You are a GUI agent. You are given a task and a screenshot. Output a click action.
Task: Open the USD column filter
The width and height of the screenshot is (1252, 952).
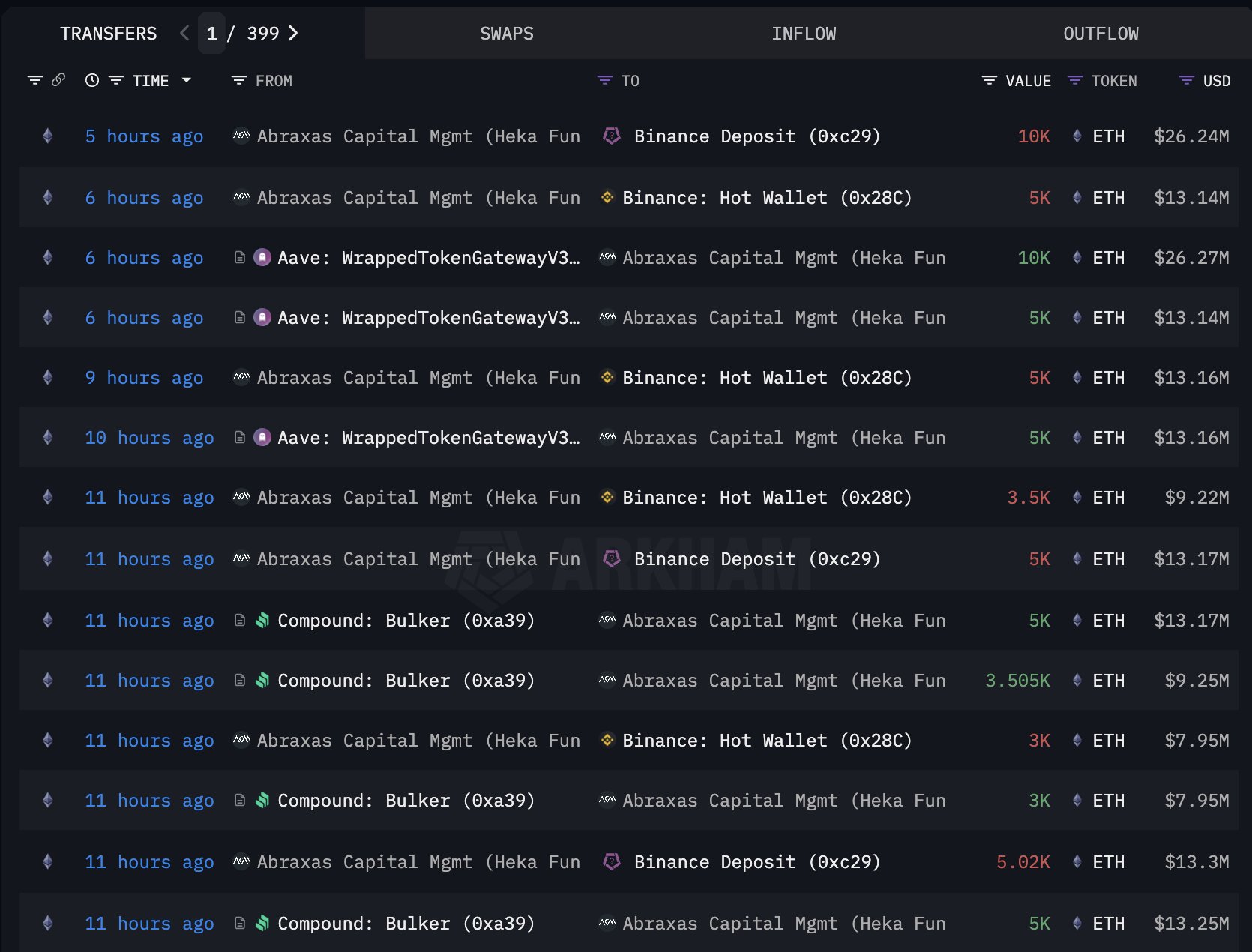(1186, 80)
